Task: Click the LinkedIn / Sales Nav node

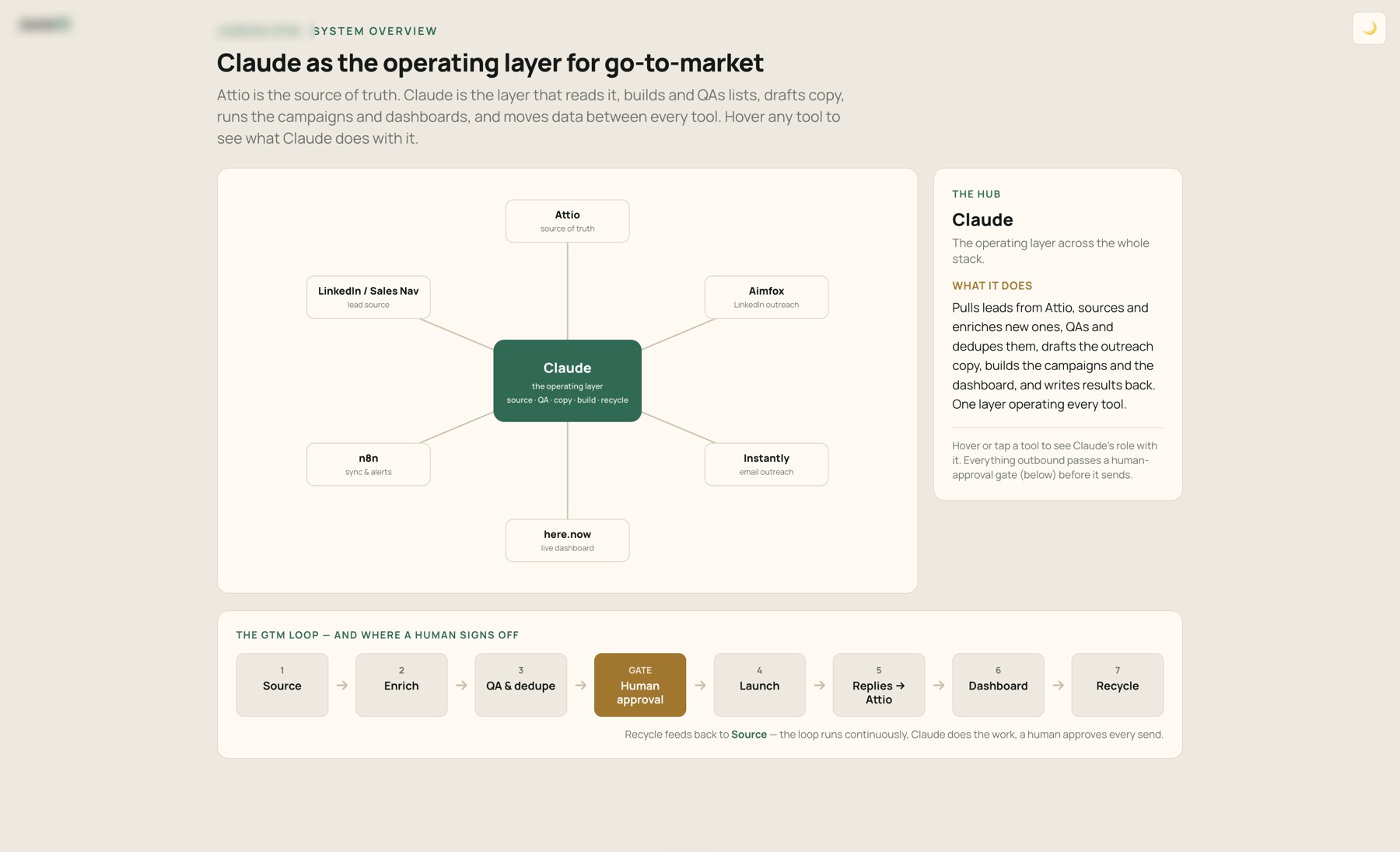Action: click(368, 297)
